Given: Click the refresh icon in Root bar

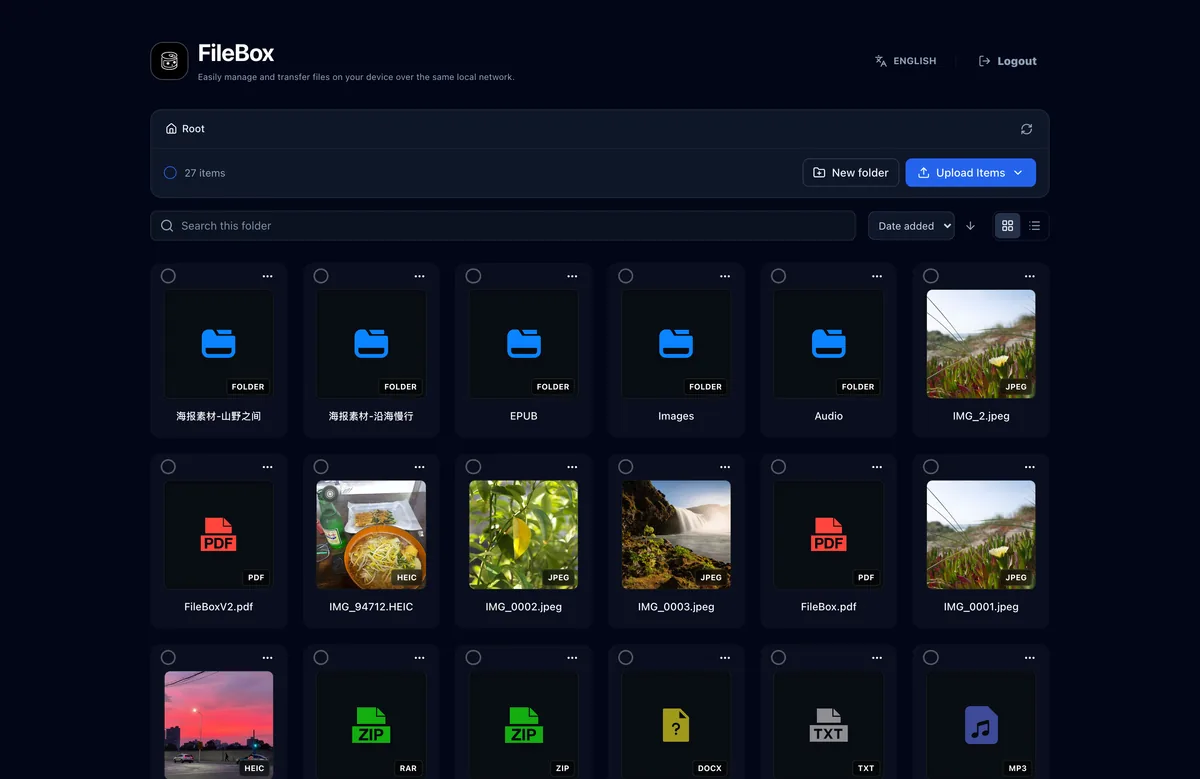Looking at the screenshot, I should tap(1026, 129).
